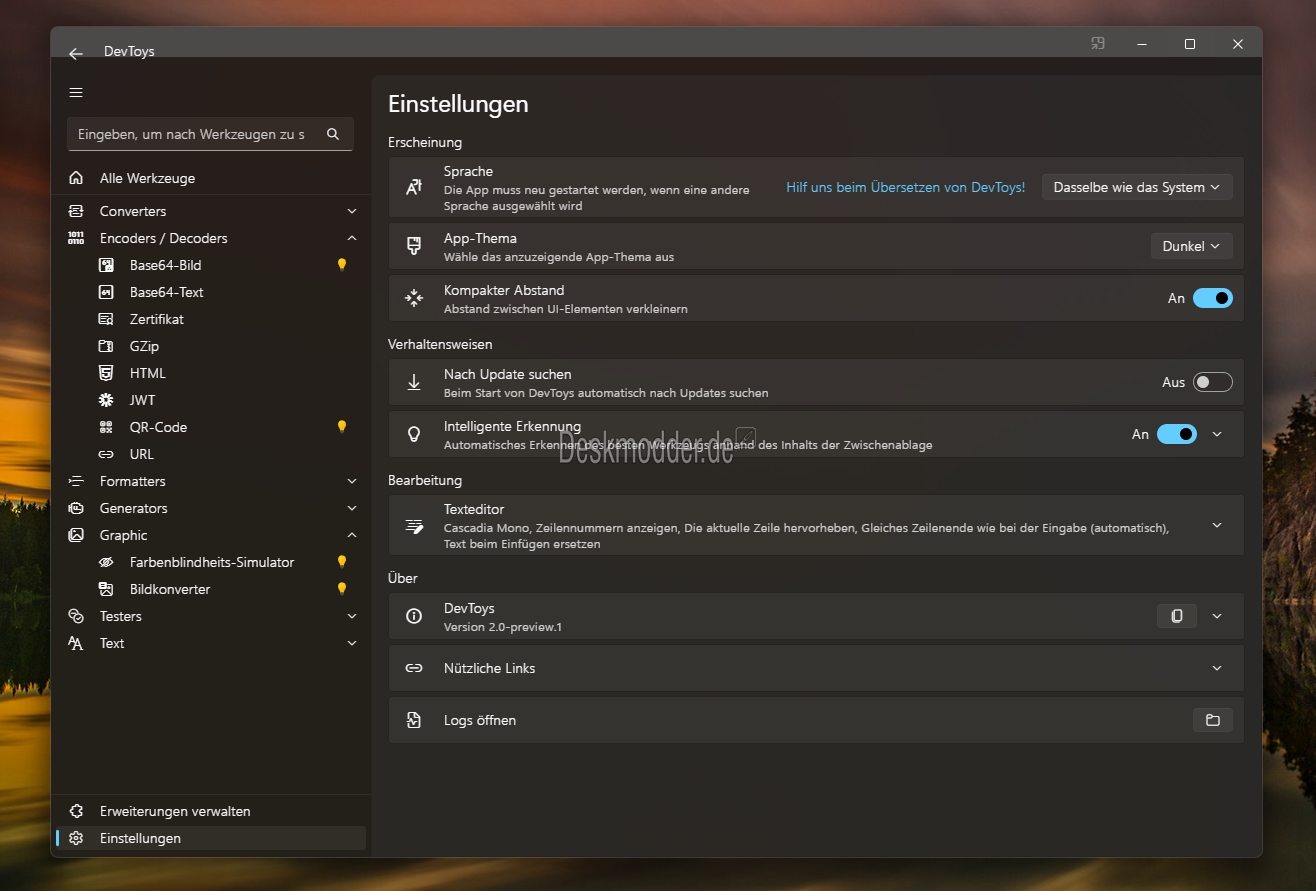Select Einstellungen in sidebar
The height and width of the screenshot is (891, 1316).
click(211, 838)
